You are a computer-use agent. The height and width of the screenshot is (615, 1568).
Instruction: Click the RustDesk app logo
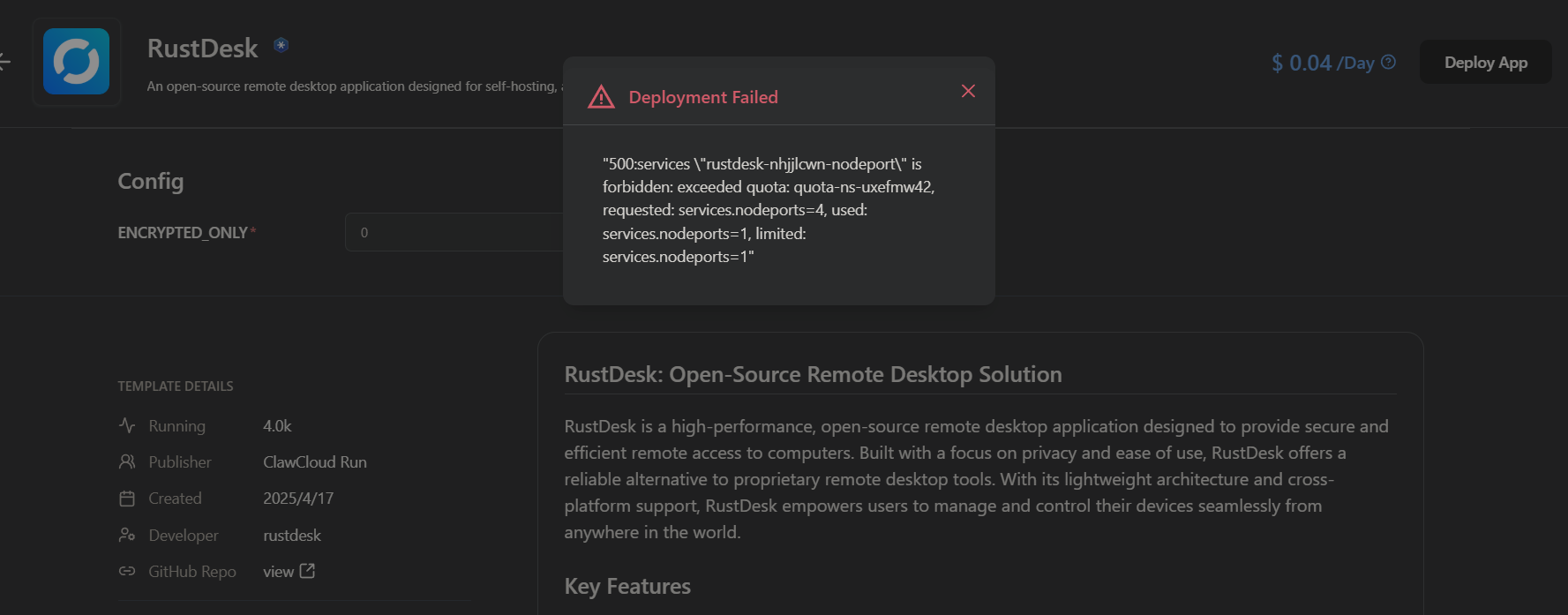click(x=77, y=62)
